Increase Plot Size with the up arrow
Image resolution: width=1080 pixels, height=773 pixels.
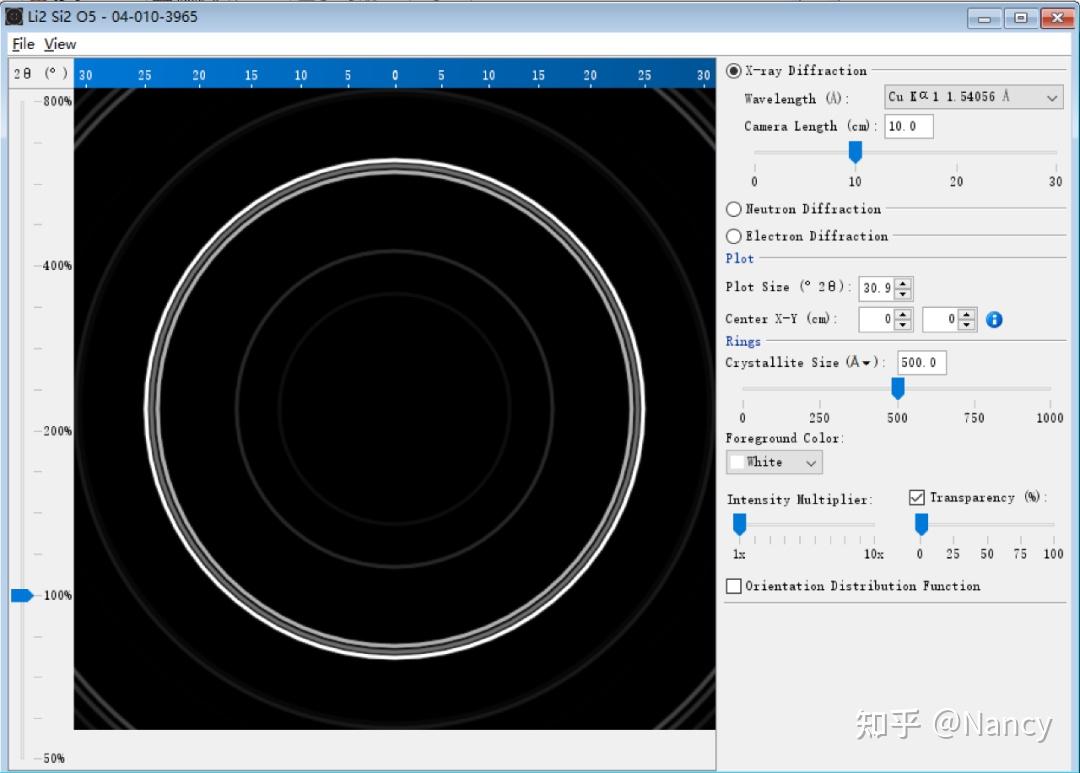[x=903, y=283]
